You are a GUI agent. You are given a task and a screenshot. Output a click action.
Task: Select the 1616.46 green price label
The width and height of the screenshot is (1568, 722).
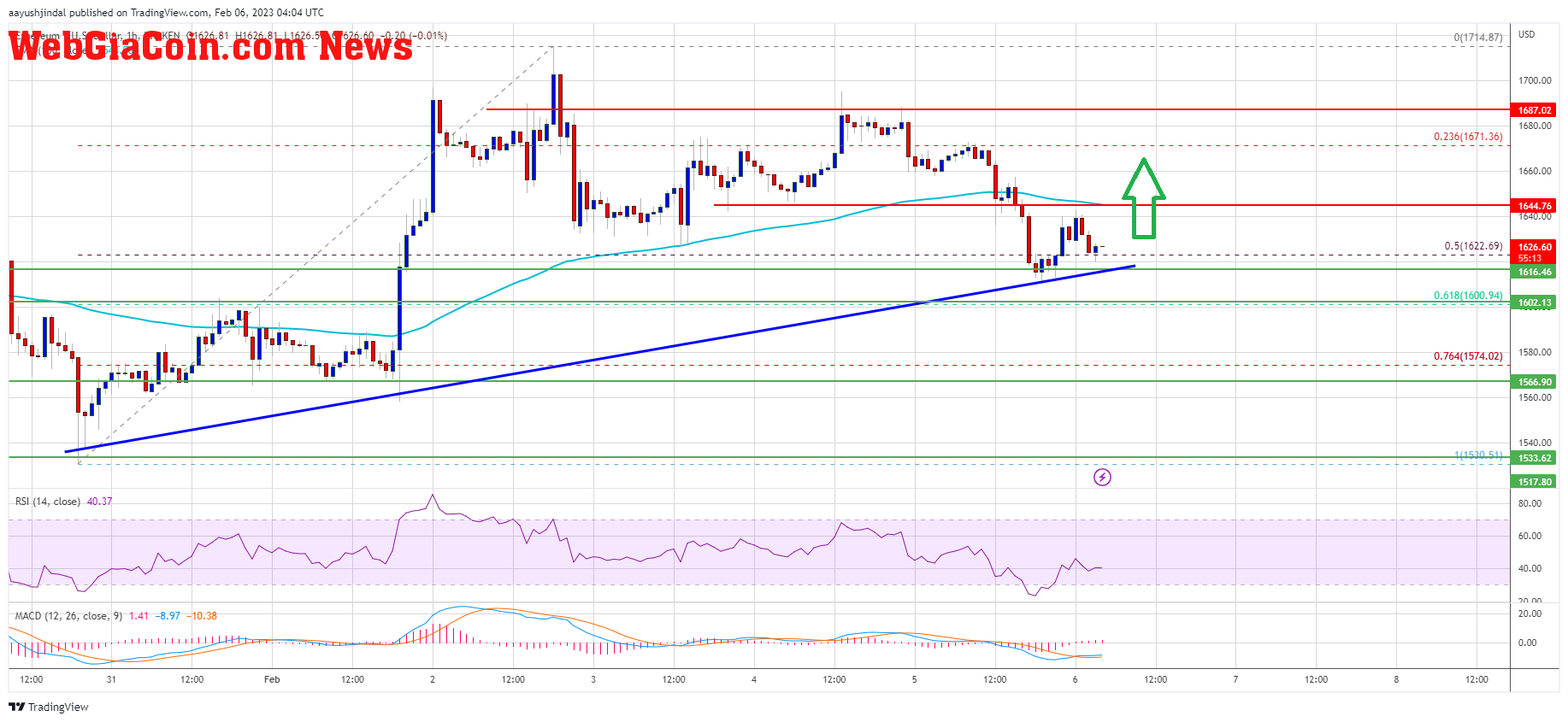click(x=1534, y=272)
